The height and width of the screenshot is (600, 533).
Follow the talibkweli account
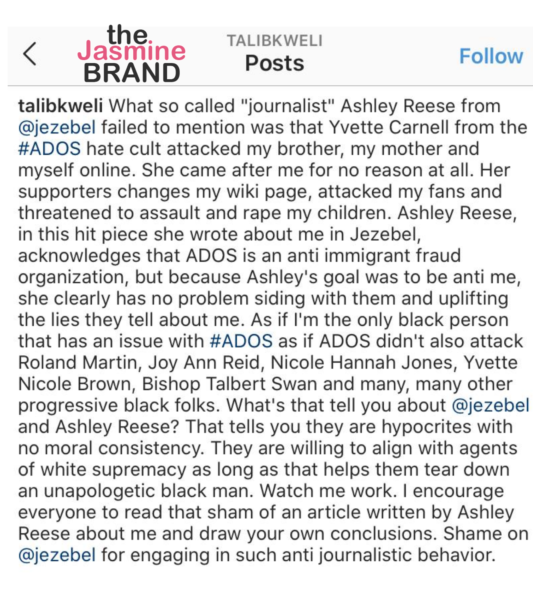tap(491, 56)
